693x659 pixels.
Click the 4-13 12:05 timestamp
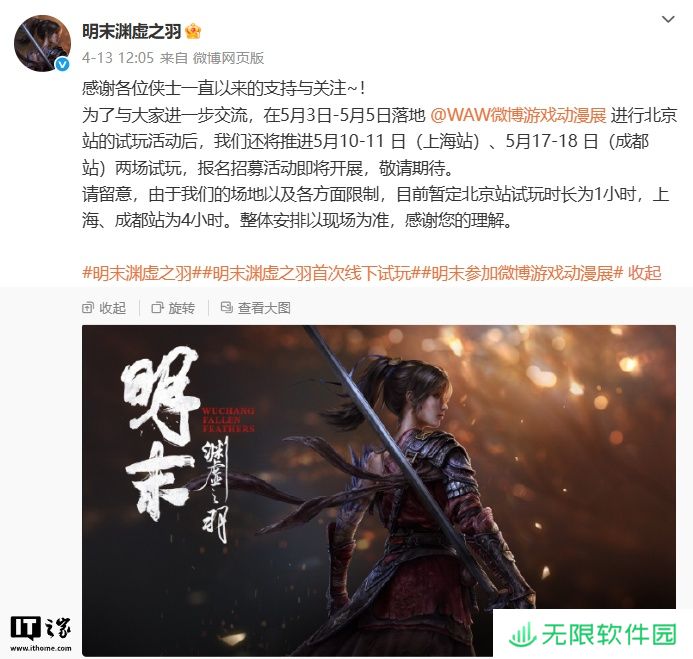(118, 58)
